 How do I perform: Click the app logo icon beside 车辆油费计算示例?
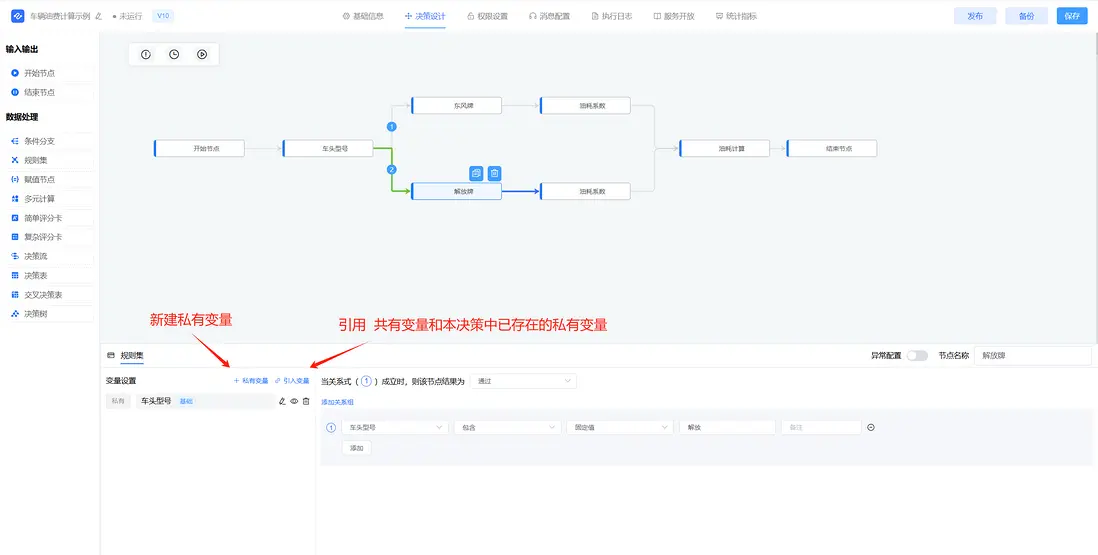tap(18, 16)
